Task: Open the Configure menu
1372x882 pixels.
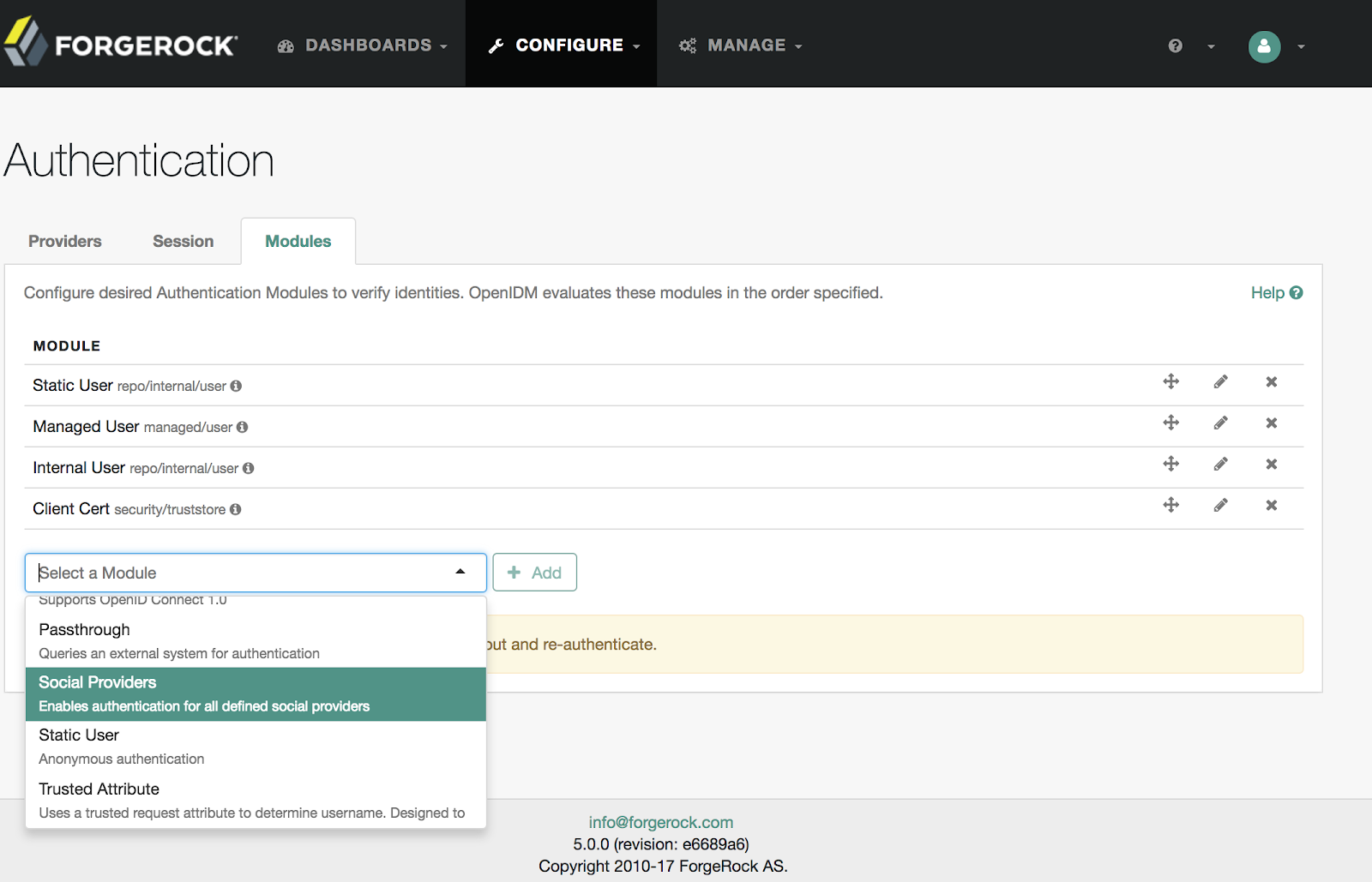Action: 563,45
